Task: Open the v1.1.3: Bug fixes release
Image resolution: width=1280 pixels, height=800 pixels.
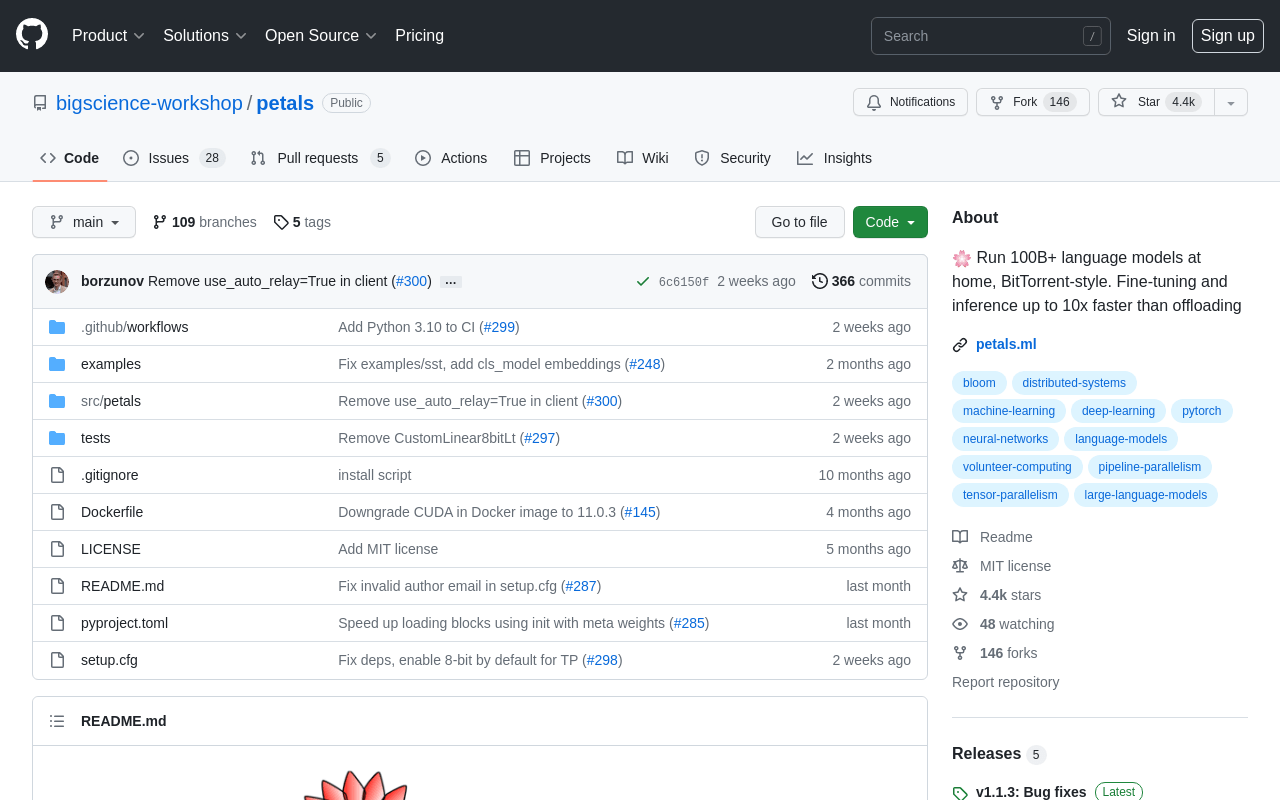Action: click(1031, 792)
